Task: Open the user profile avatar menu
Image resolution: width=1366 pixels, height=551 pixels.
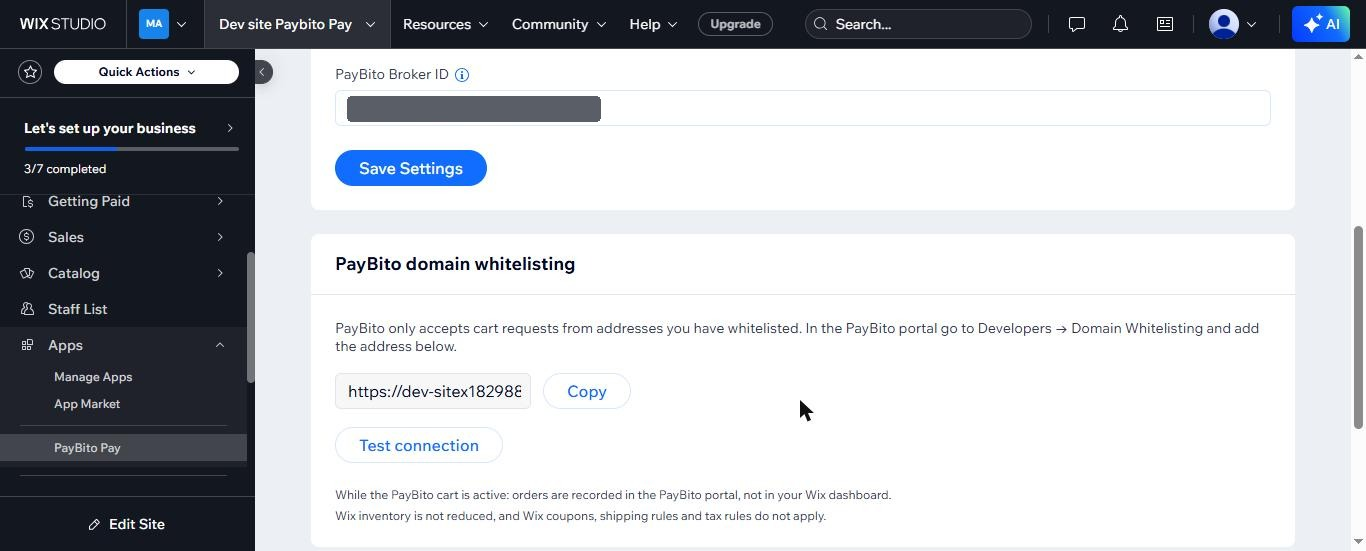Action: [1224, 24]
